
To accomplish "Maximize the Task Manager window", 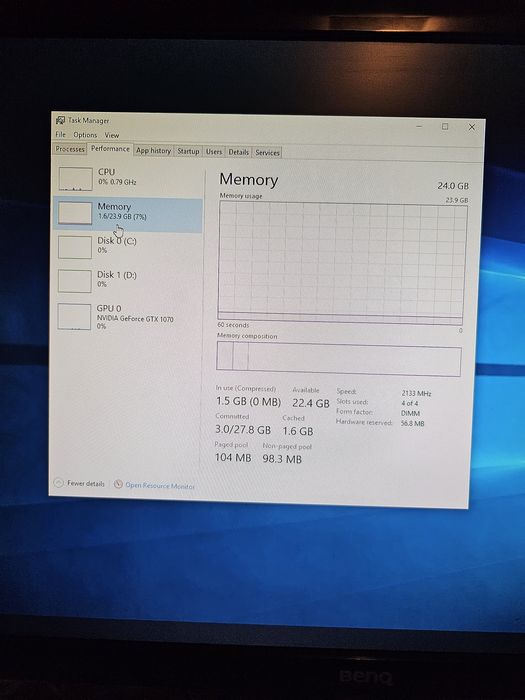I will pos(445,127).
